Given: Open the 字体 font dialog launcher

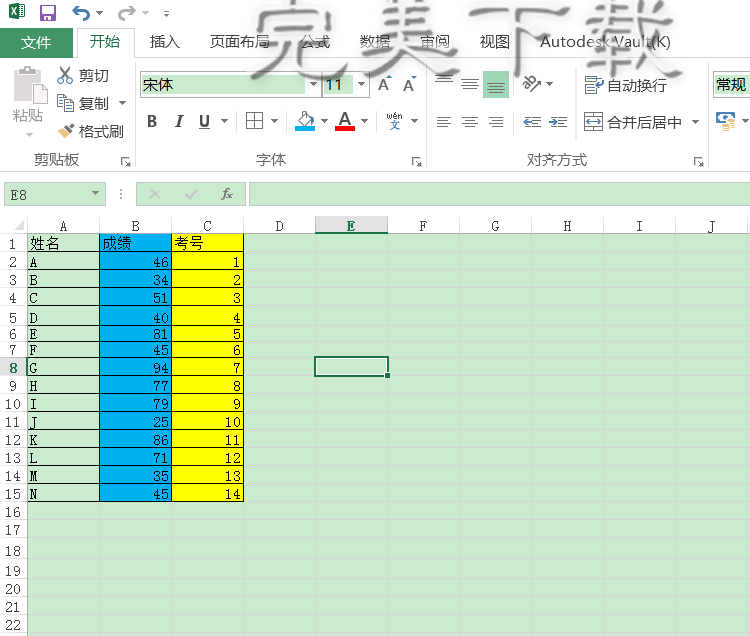Looking at the screenshot, I should click(417, 162).
